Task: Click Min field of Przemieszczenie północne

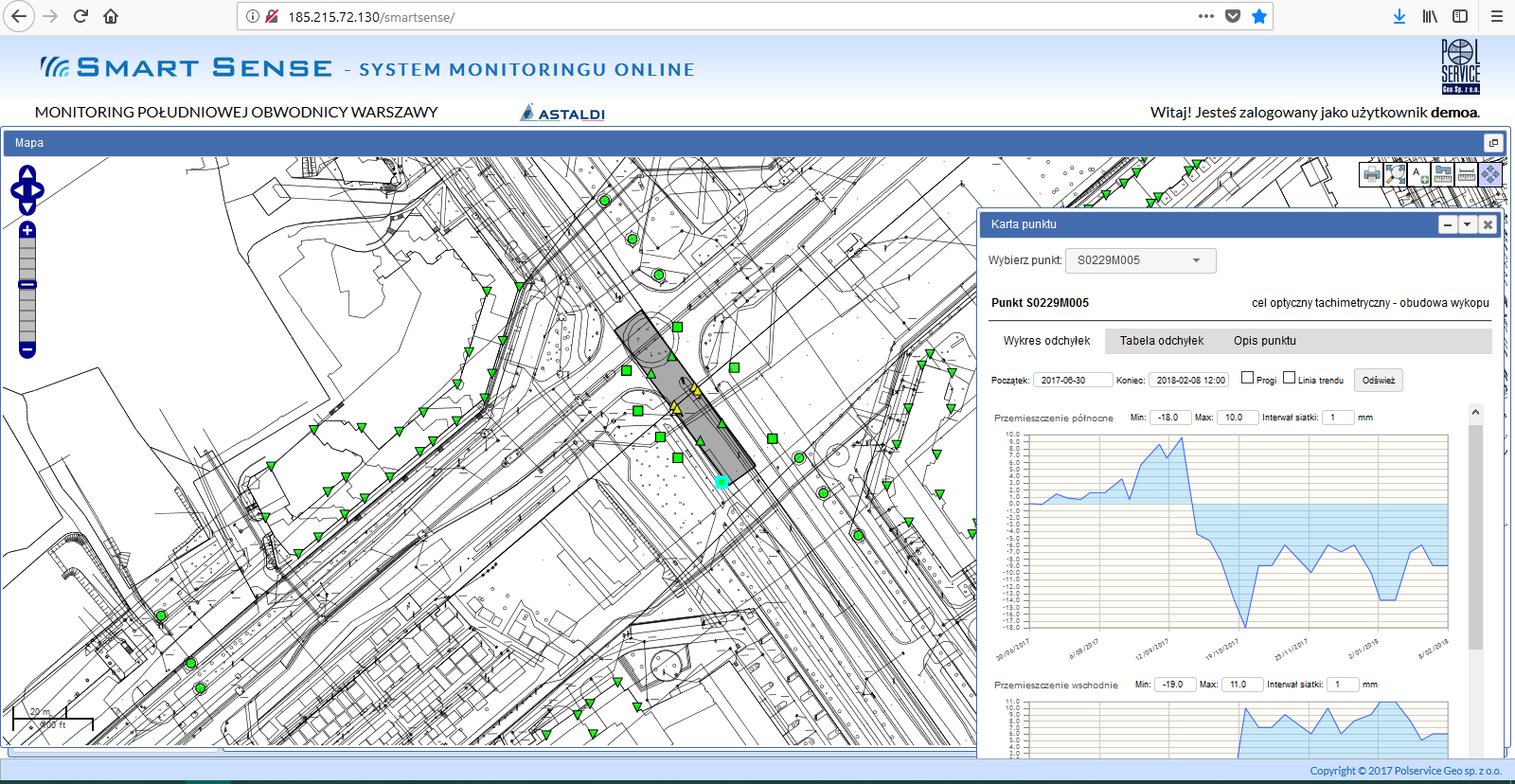Action: pyautogui.click(x=1170, y=418)
